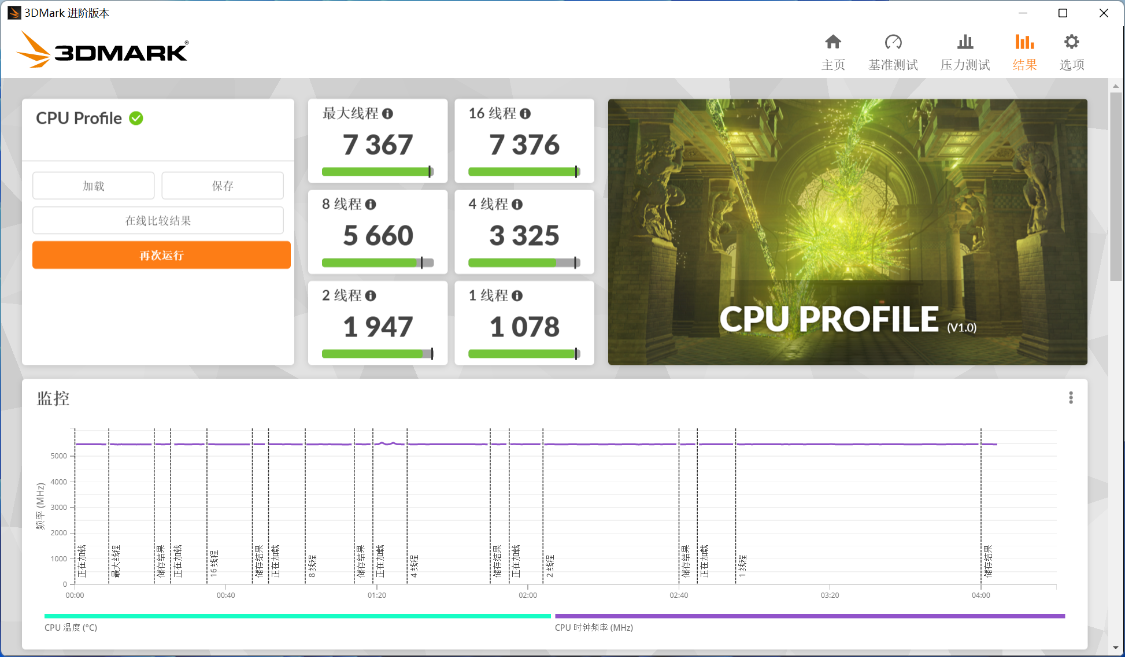
Task: Open the 监控 panel kebab menu
Action: (1070, 397)
